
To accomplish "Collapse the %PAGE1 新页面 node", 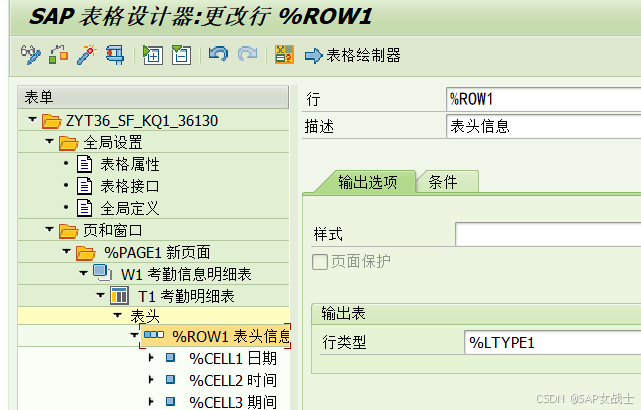I will point(66,251).
